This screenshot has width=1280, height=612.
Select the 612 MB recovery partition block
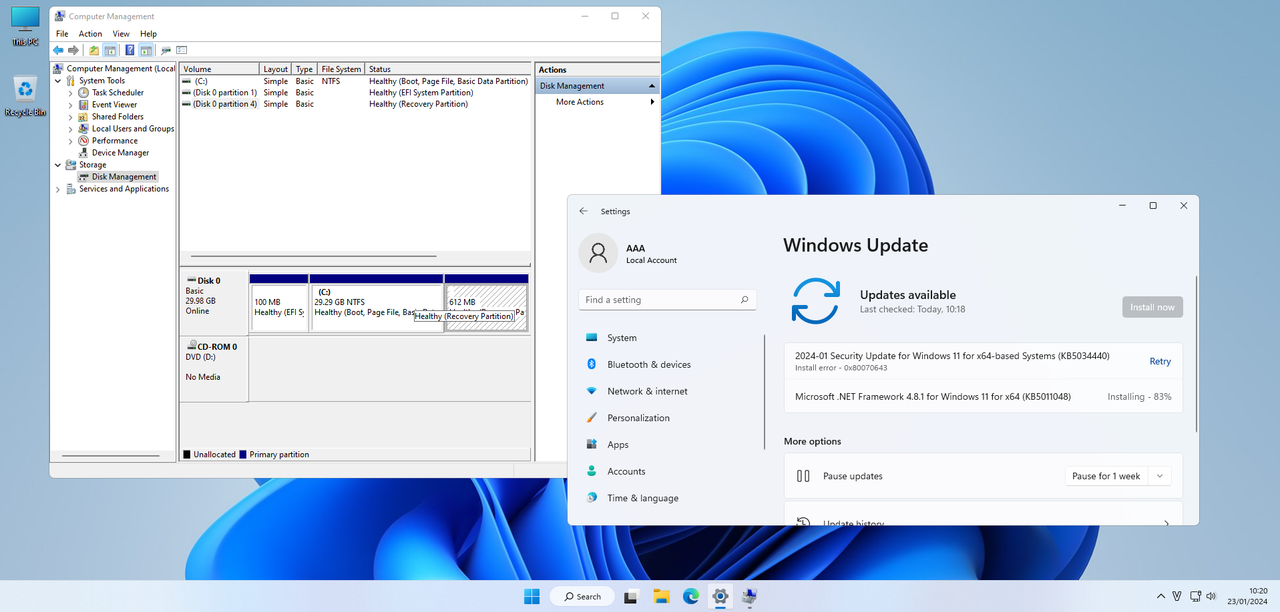point(486,303)
